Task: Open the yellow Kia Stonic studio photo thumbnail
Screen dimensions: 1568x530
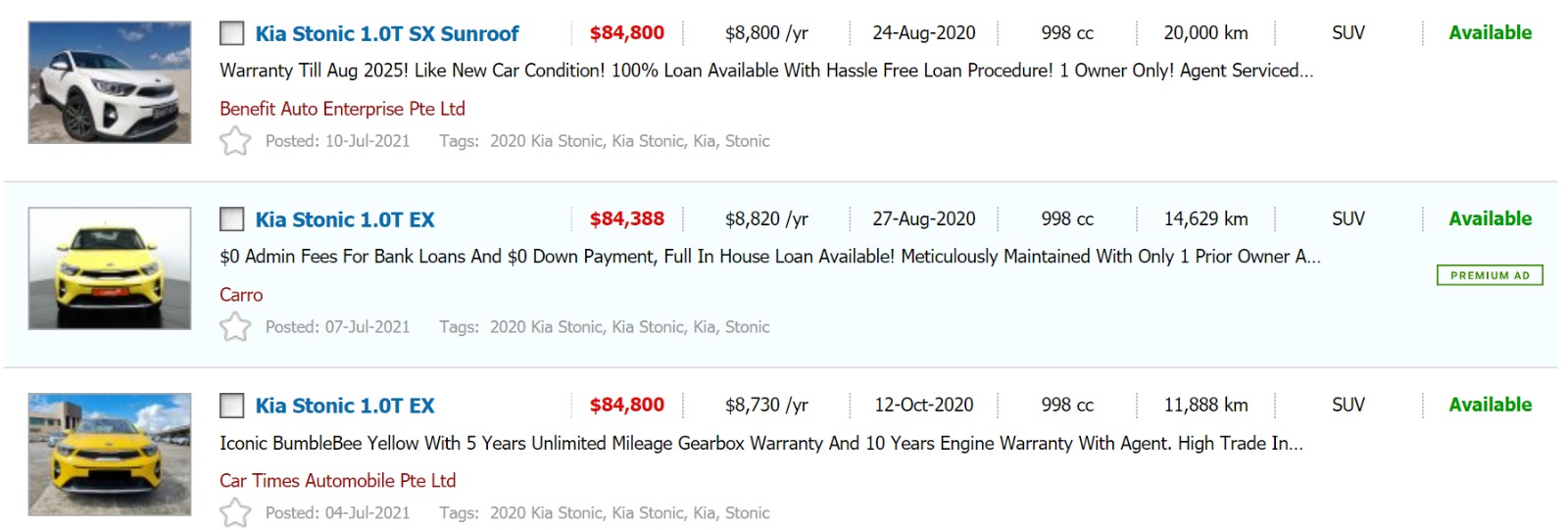Action: pos(110,268)
